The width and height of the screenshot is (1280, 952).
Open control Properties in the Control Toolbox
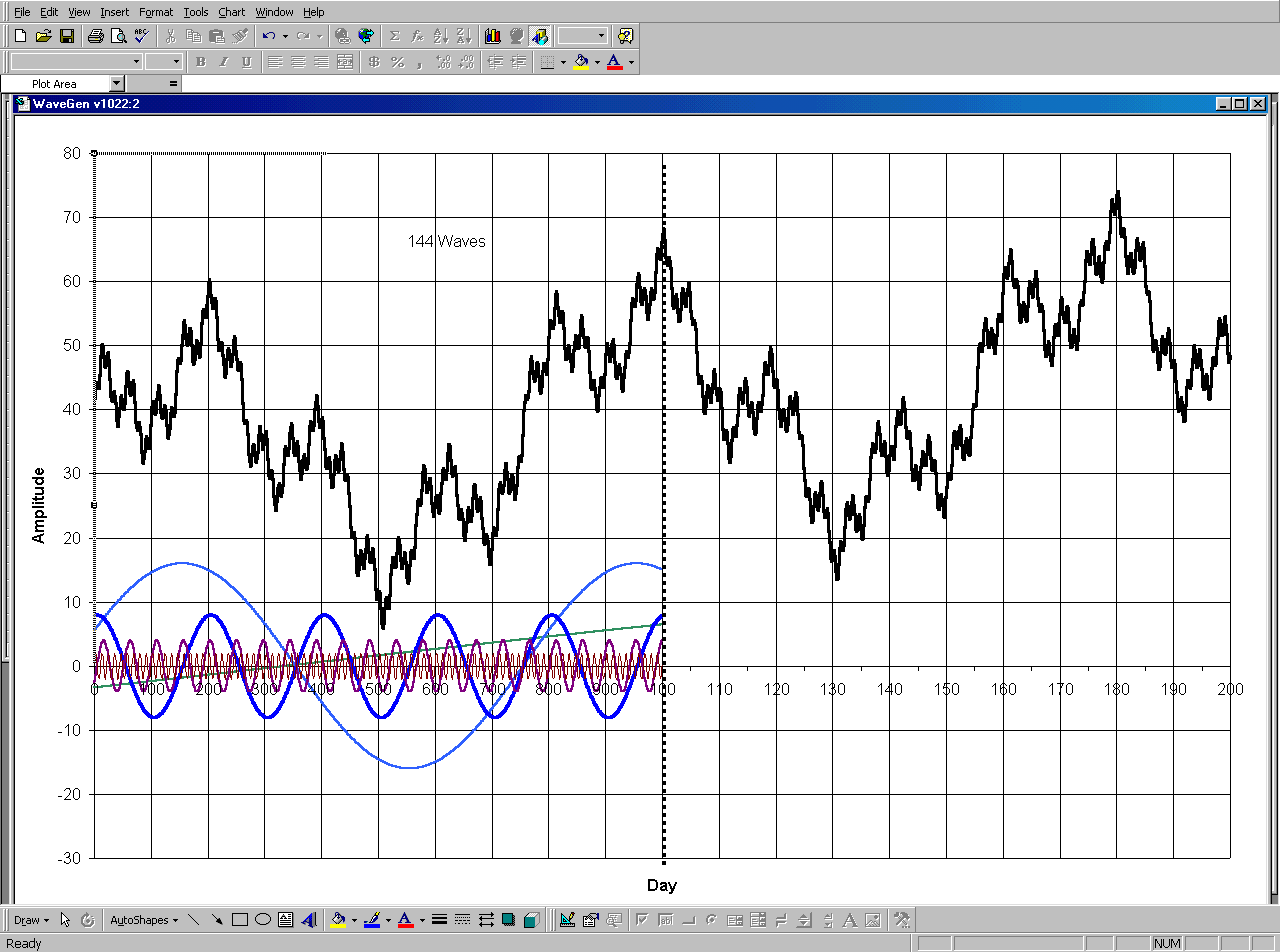590,920
